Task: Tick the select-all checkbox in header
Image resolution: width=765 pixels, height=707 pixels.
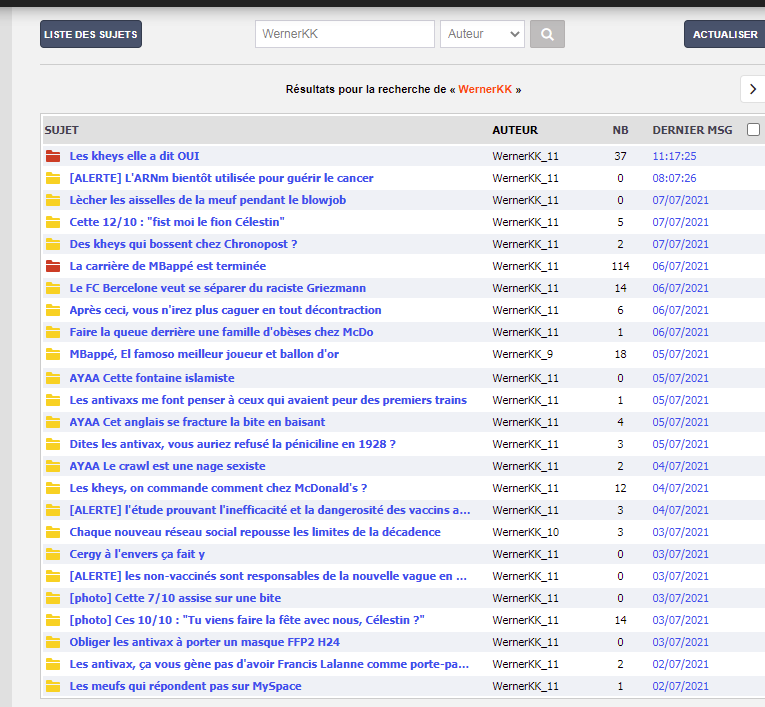Action: tap(753, 129)
